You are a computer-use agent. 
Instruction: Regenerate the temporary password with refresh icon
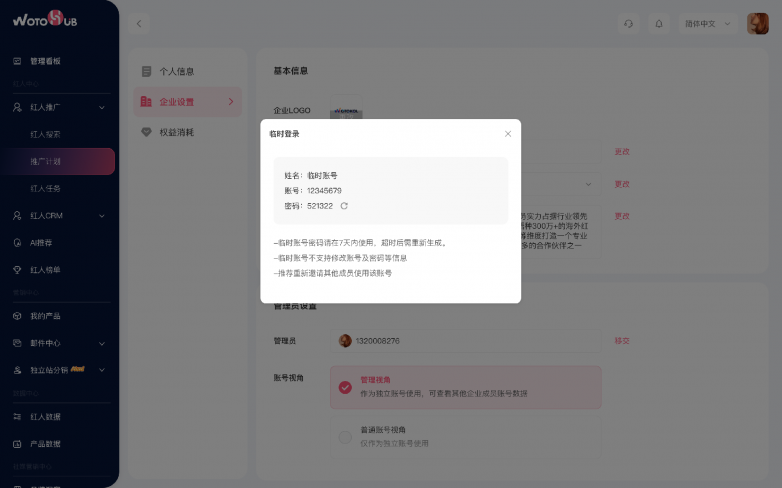[344, 206]
